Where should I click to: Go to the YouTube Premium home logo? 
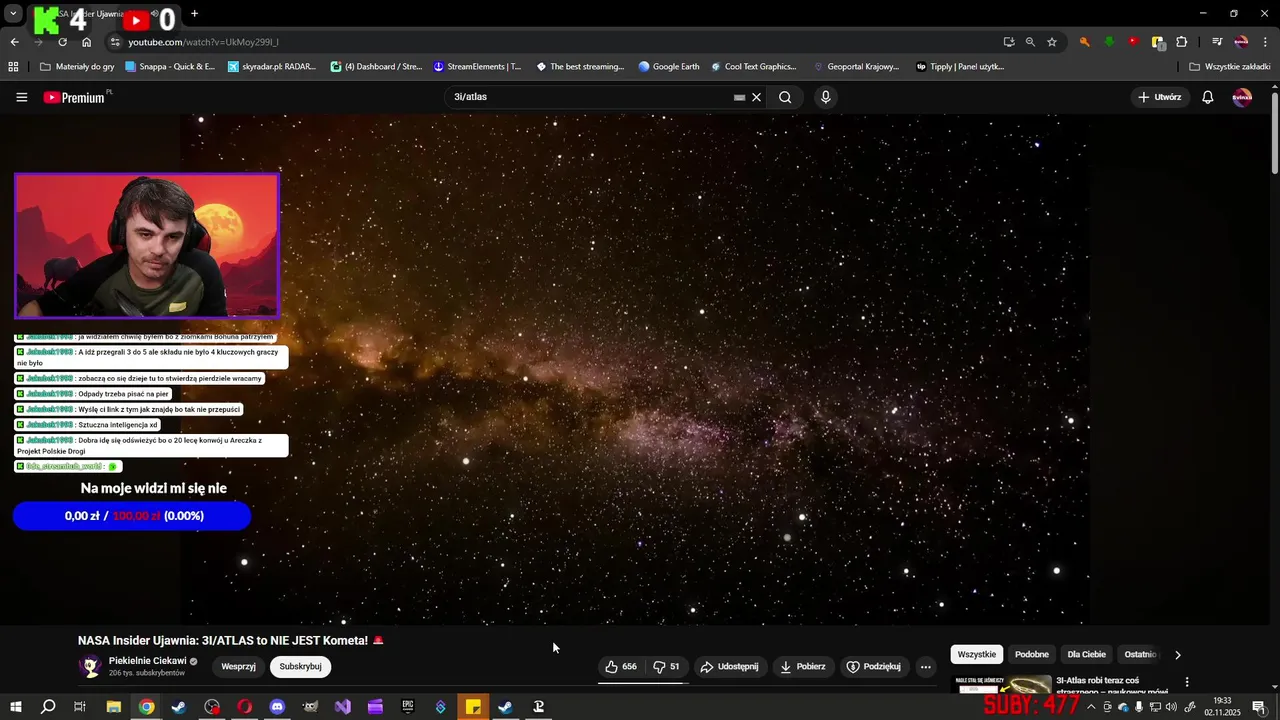[75, 97]
